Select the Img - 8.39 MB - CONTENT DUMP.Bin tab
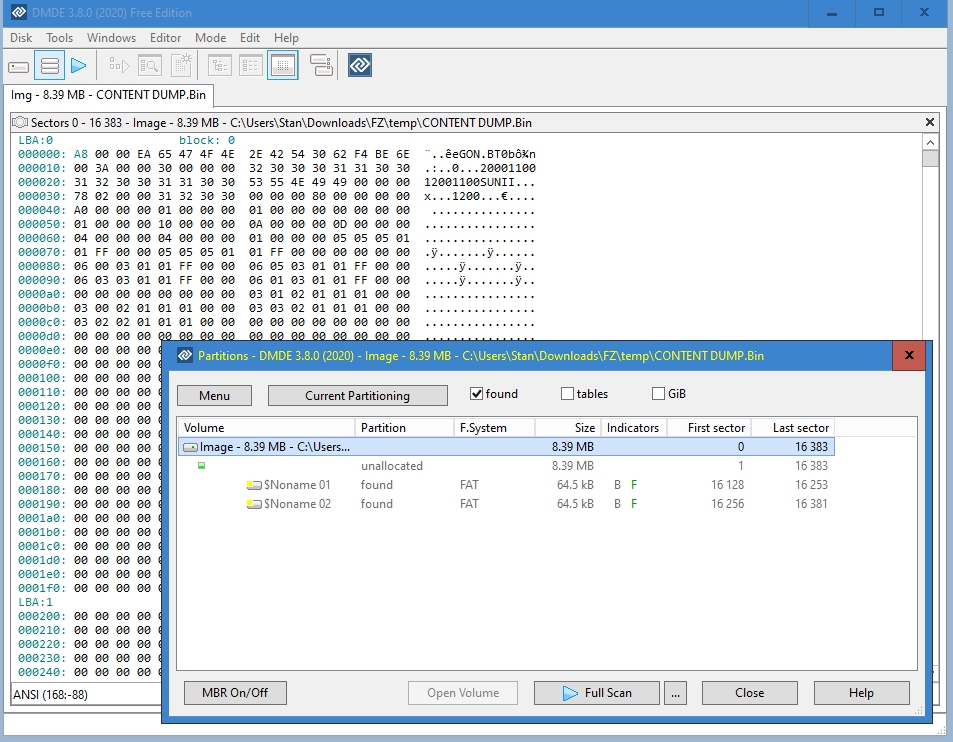The image size is (953, 742). 109,95
